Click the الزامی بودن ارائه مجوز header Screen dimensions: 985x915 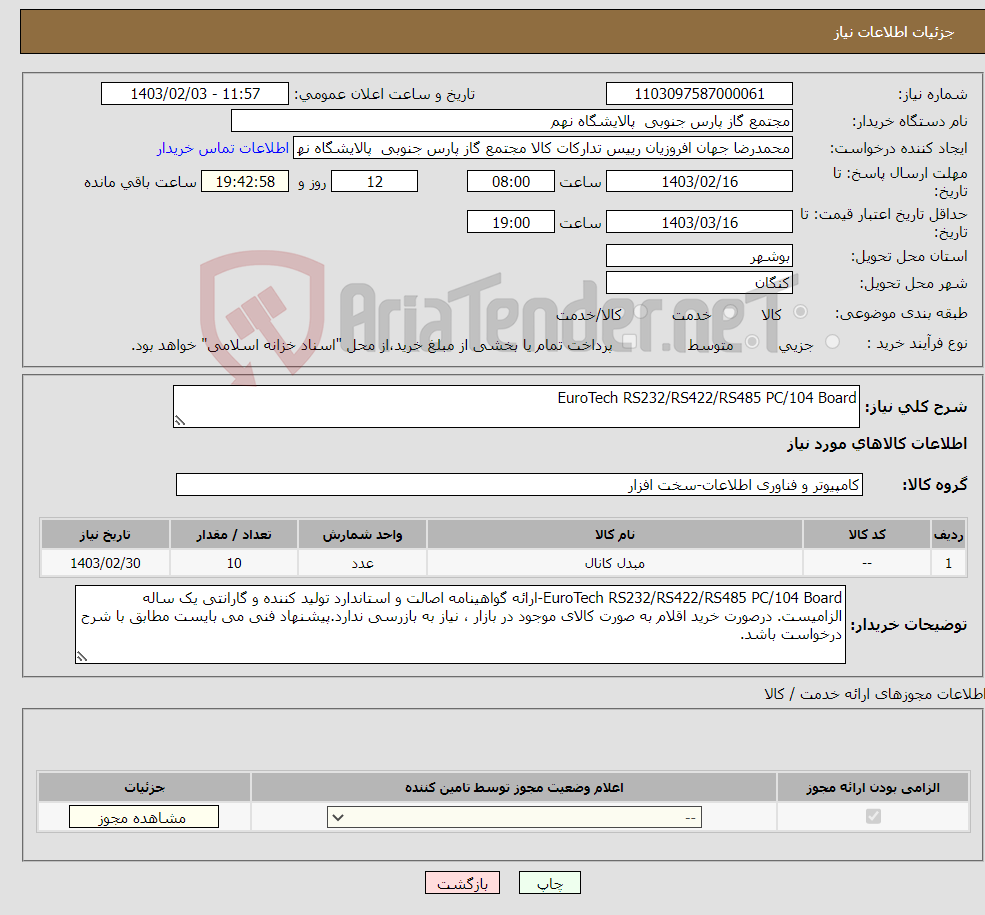pyautogui.click(x=873, y=787)
